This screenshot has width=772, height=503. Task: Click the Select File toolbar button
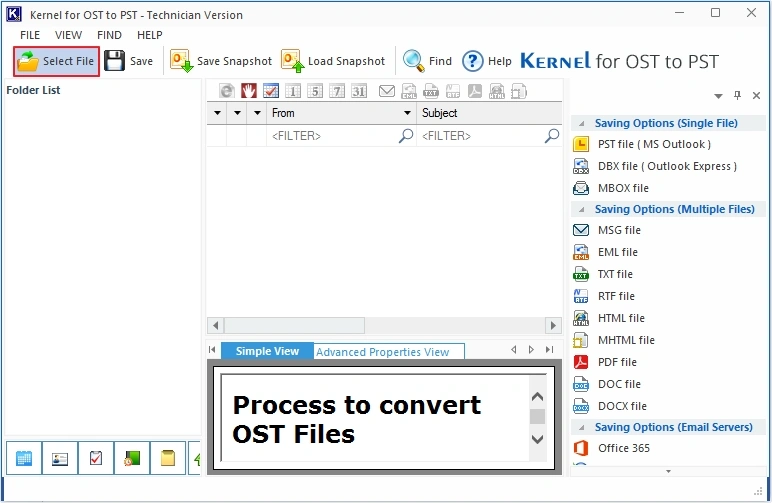point(57,61)
